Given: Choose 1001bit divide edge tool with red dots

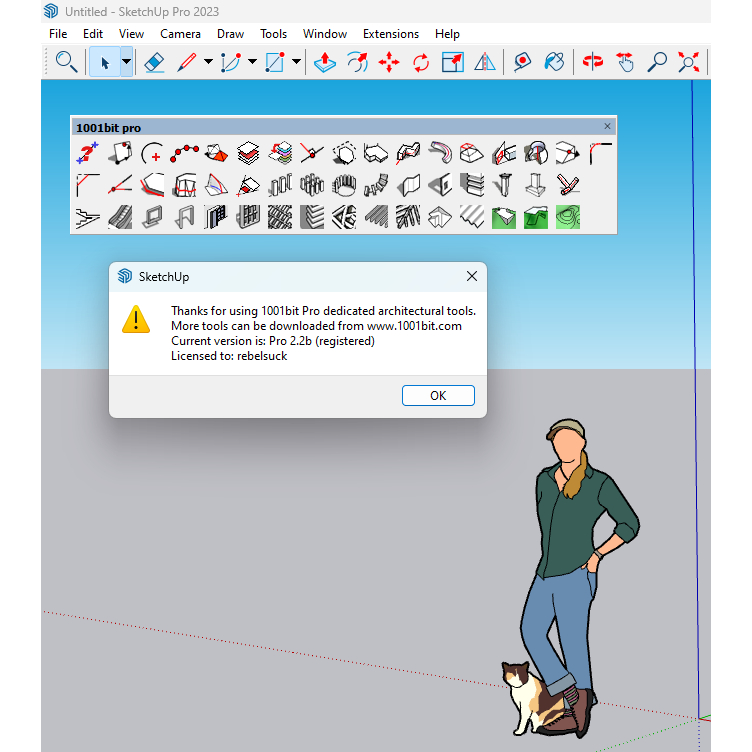Looking at the screenshot, I should tap(184, 153).
